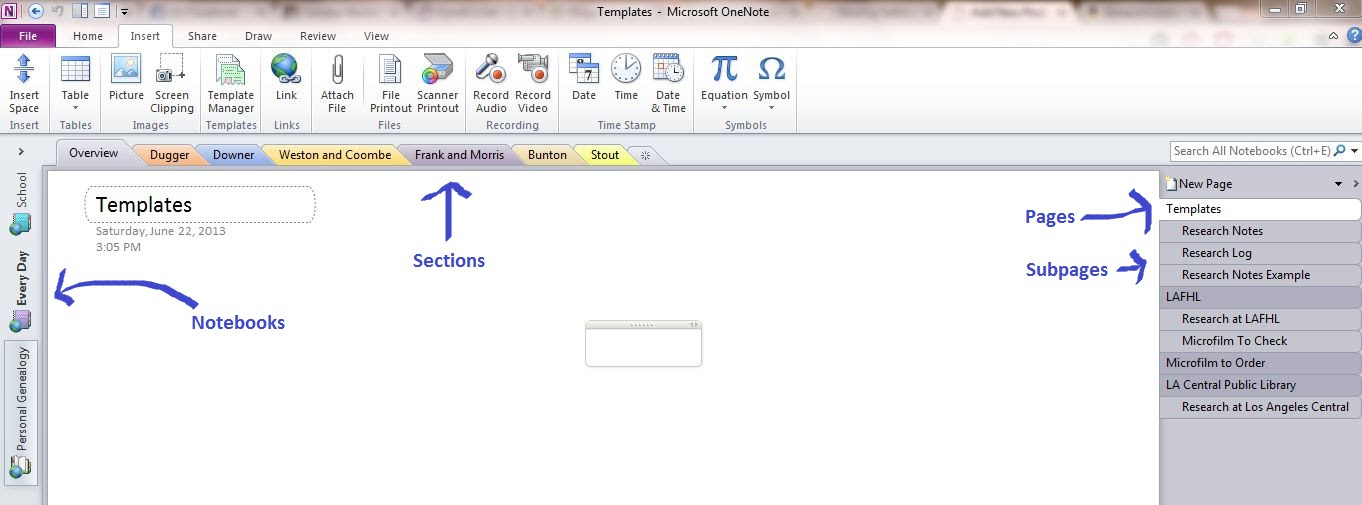Open the Frank and Morris section

click(459, 155)
